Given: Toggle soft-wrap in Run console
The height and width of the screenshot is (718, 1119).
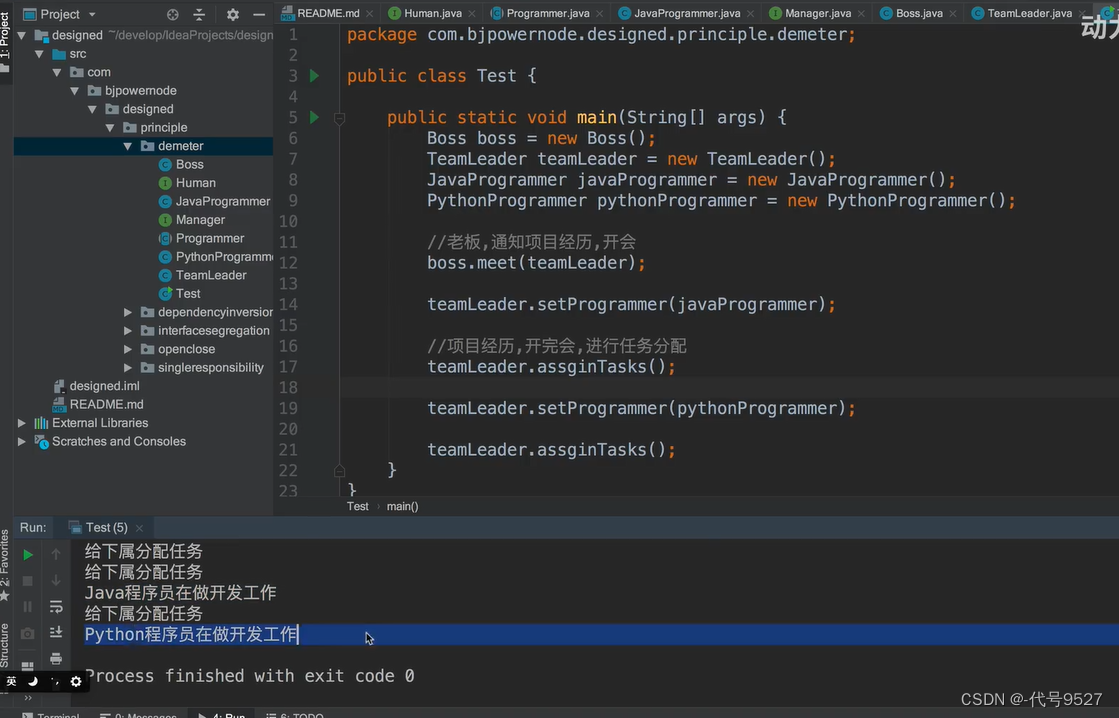Looking at the screenshot, I should (x=56, y=607).
